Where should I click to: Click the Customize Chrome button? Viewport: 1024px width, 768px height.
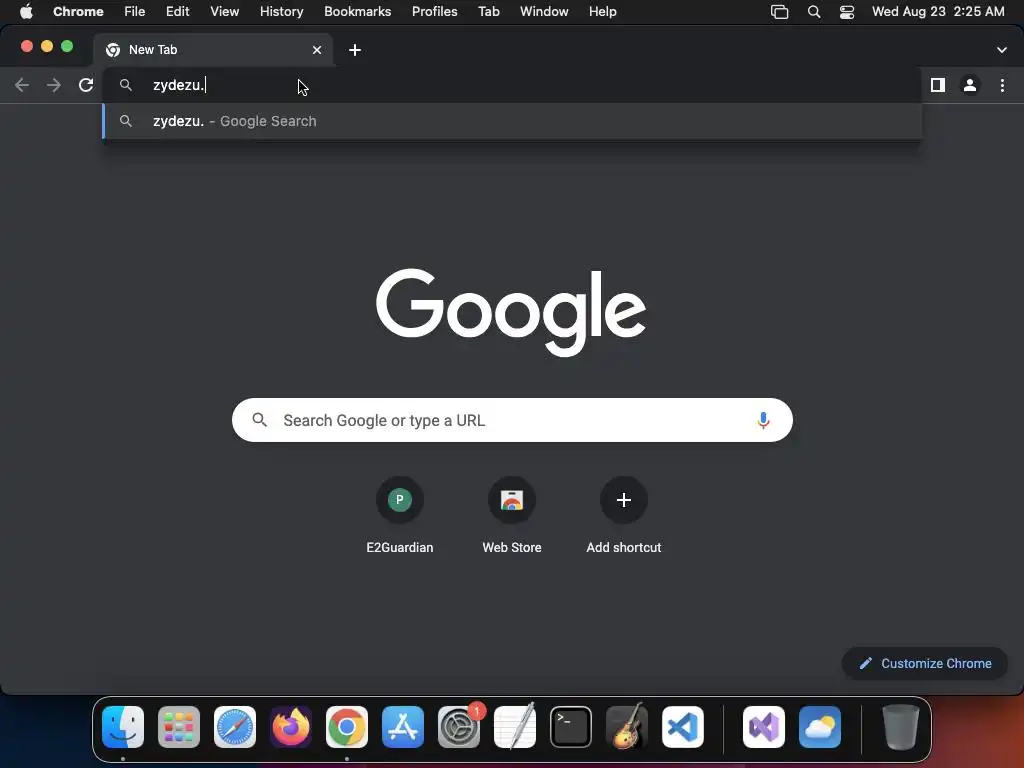[x=925, y=664]
